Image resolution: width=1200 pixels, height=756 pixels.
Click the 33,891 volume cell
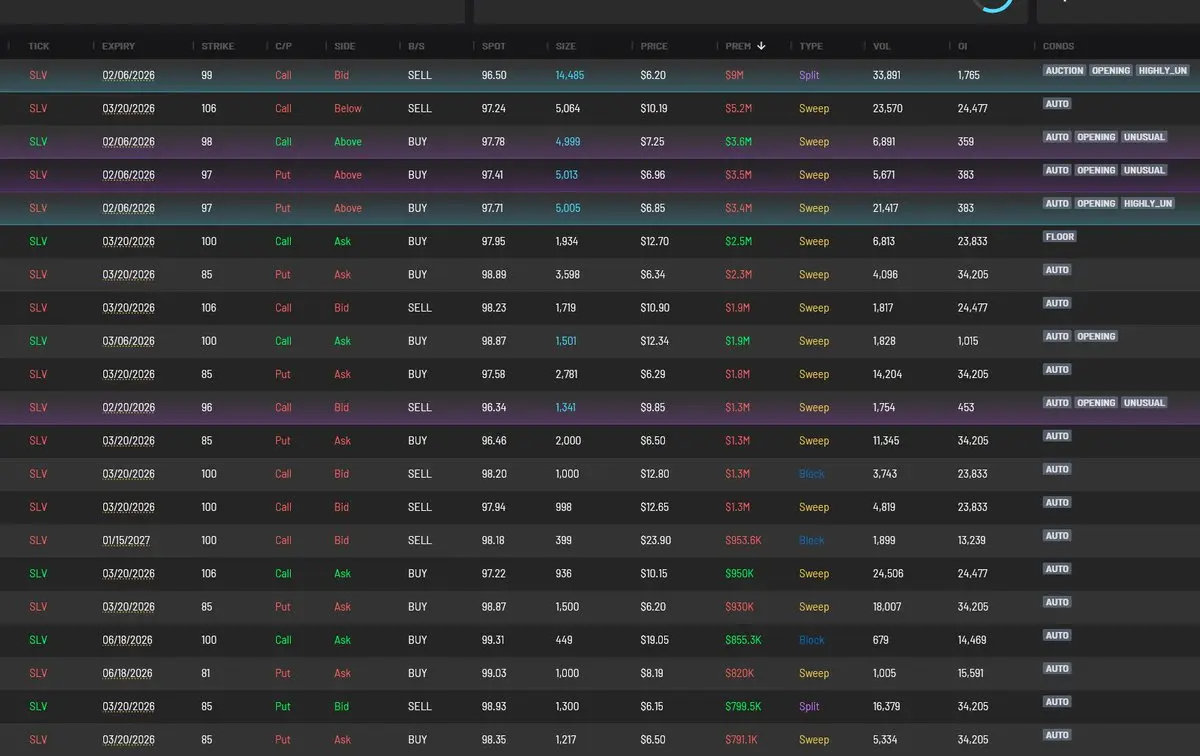(x=886, y=75)
